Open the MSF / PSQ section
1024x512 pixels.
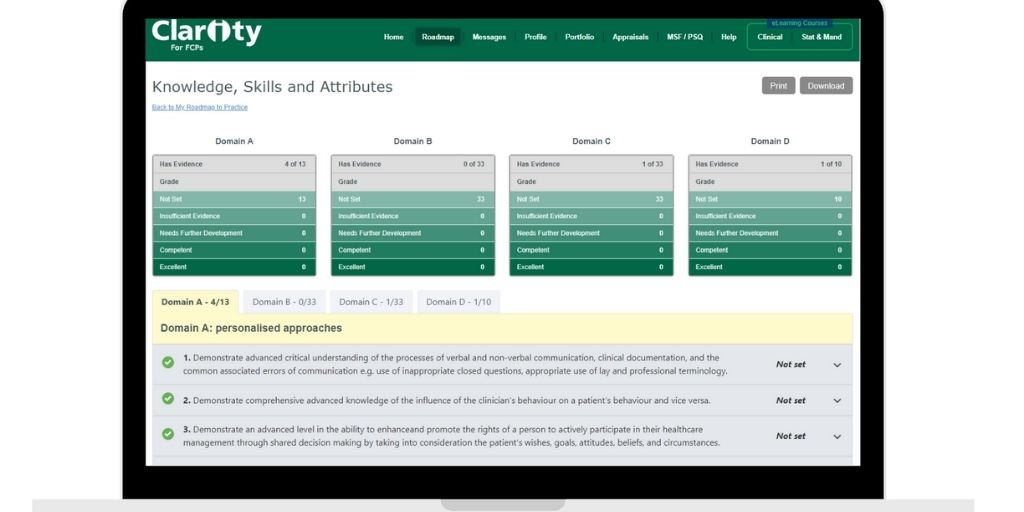tap(685, 37)
